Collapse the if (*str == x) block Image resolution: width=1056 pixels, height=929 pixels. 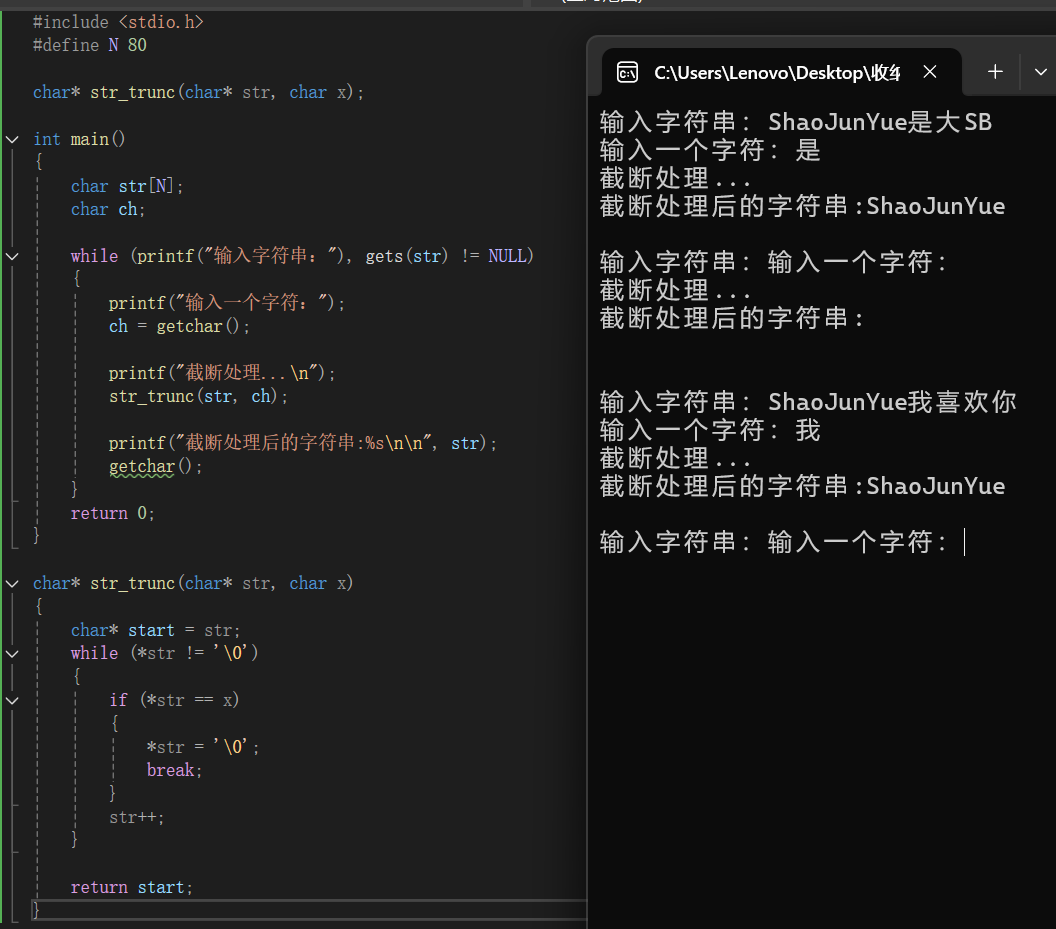point(12,701)
